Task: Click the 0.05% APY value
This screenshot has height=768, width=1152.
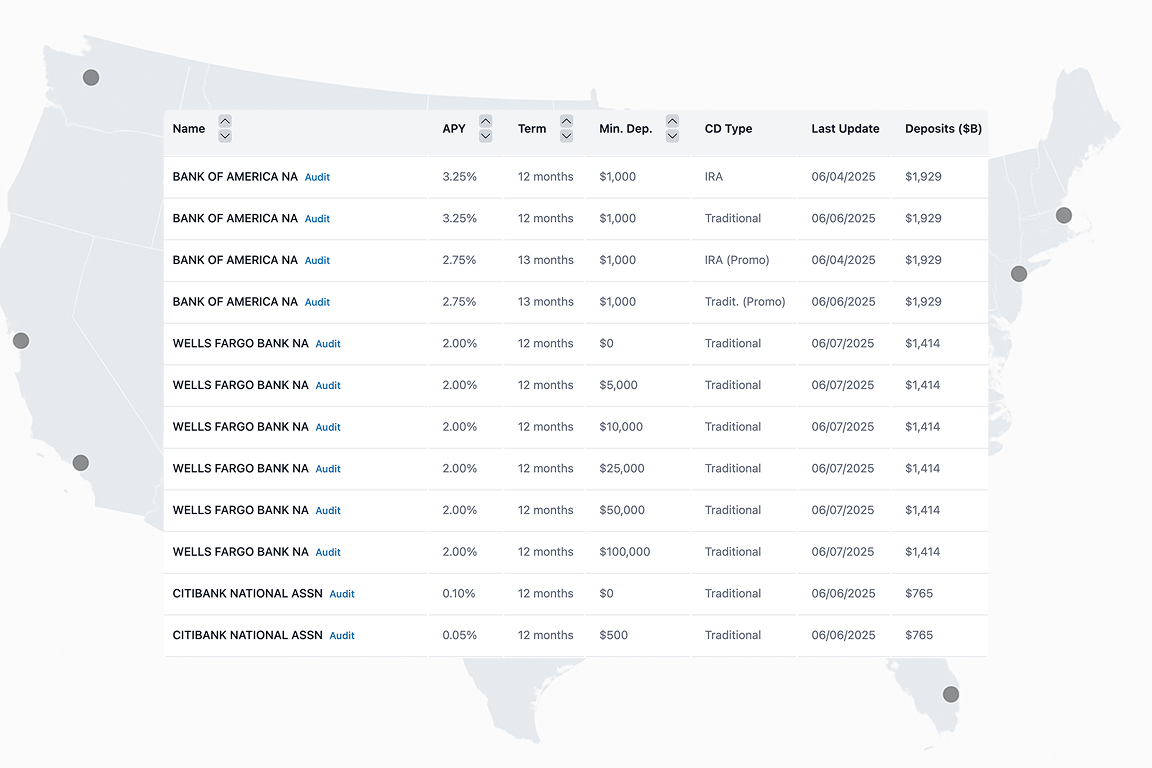Action: pos(459,635)
